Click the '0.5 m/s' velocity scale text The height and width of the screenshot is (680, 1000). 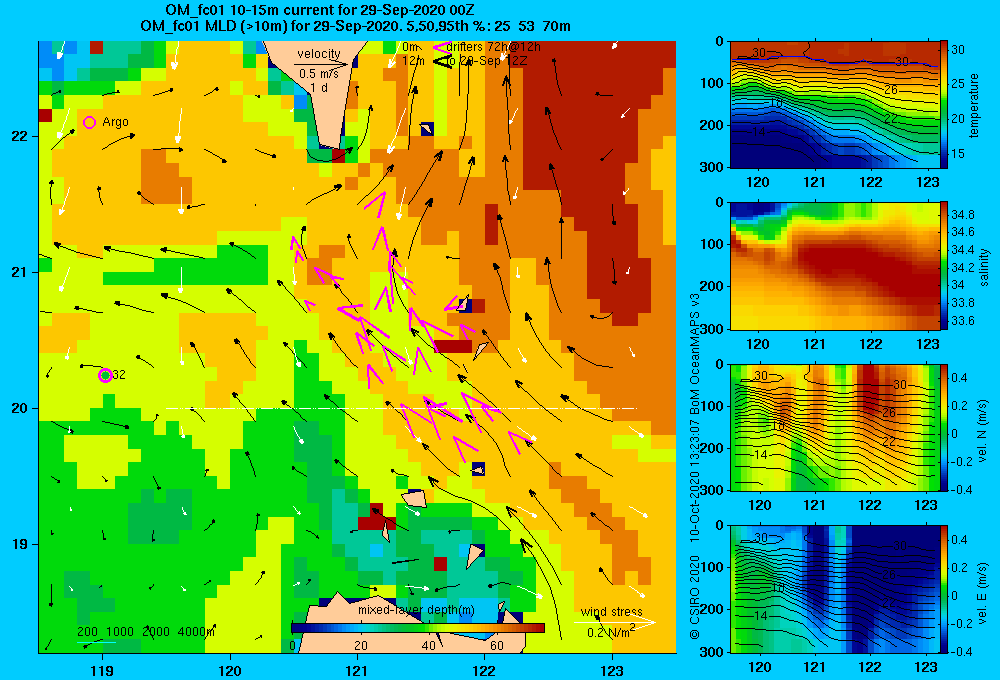click(318, 75)
